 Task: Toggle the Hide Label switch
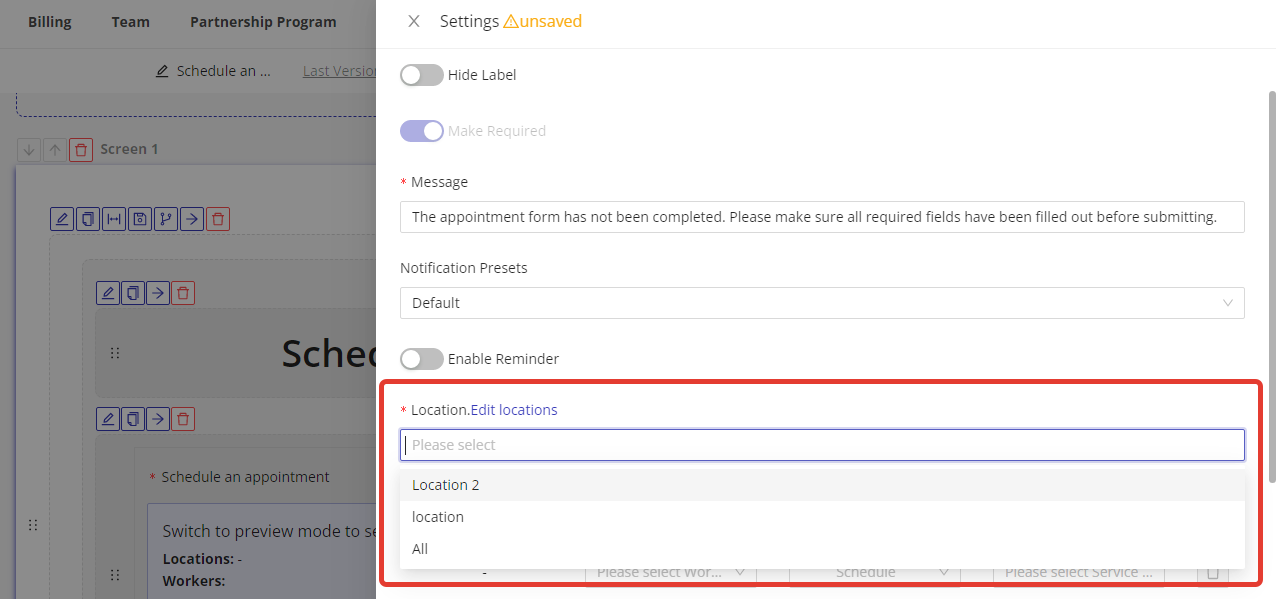(422, 75)
